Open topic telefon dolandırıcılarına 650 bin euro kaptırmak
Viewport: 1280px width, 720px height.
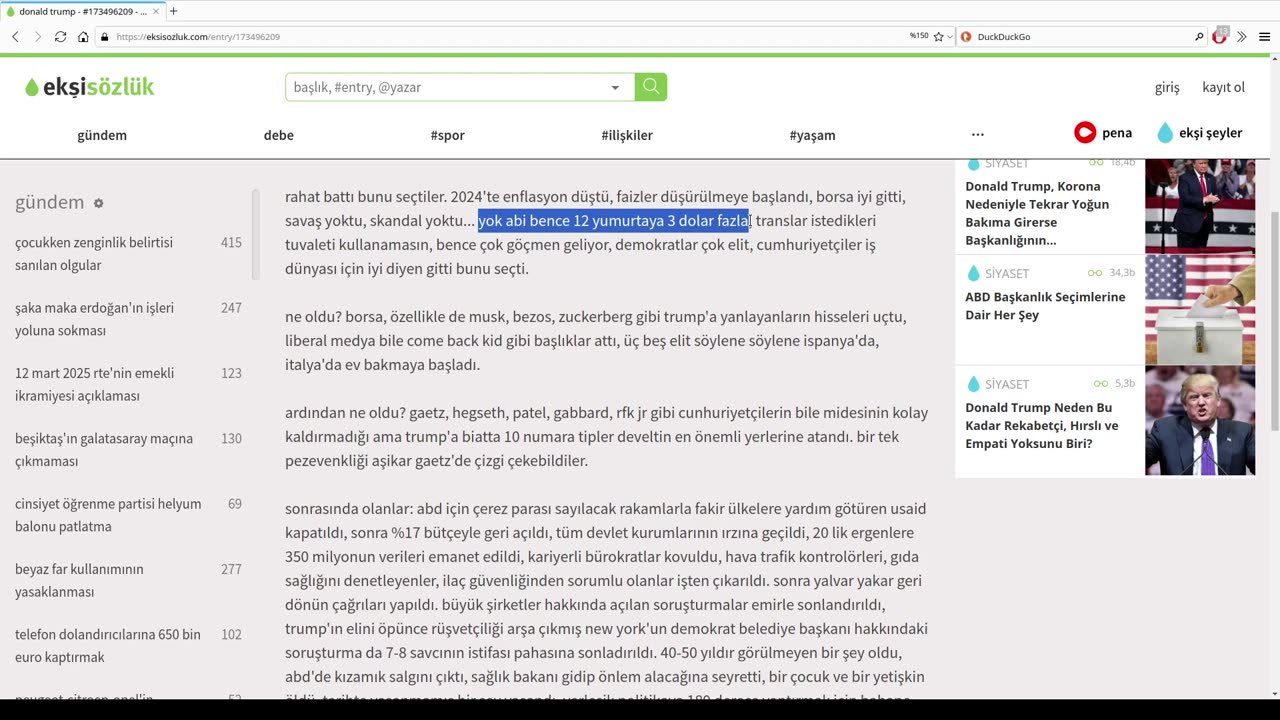tap(108, 645)
